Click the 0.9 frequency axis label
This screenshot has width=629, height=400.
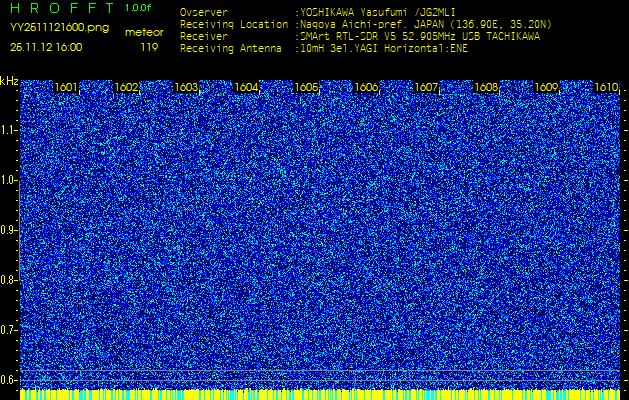point(7,230)
